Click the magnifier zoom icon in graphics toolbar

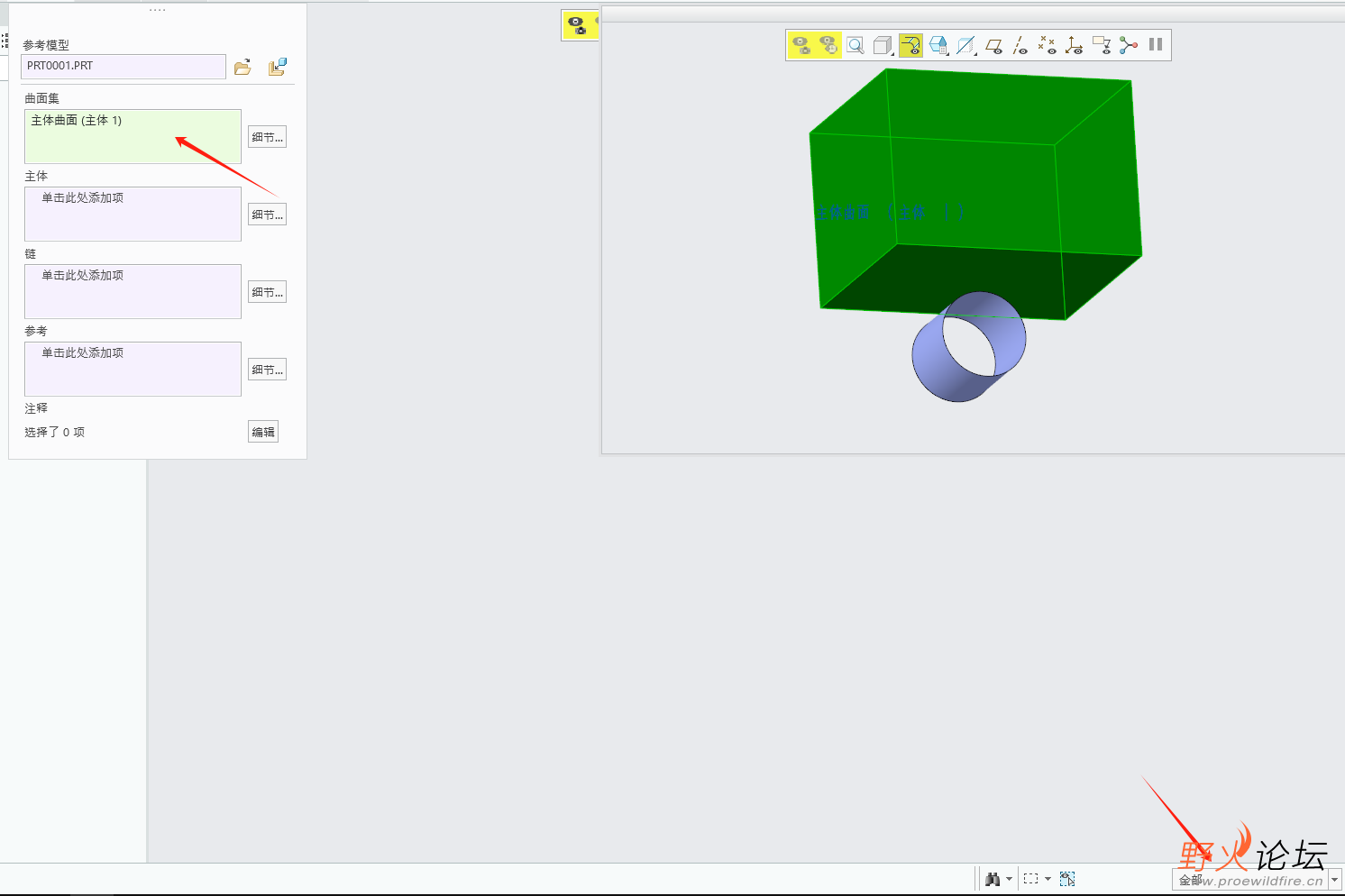[x=855, y=45]
